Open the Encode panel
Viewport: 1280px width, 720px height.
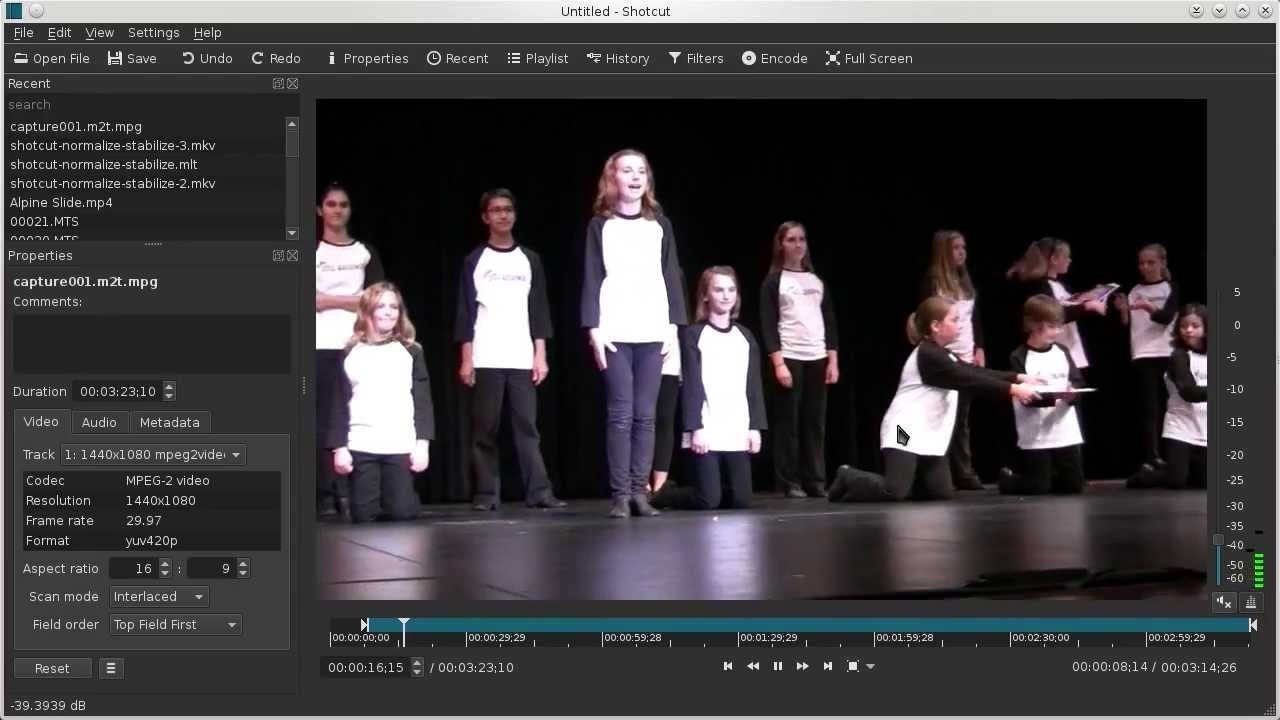(775, 58)
